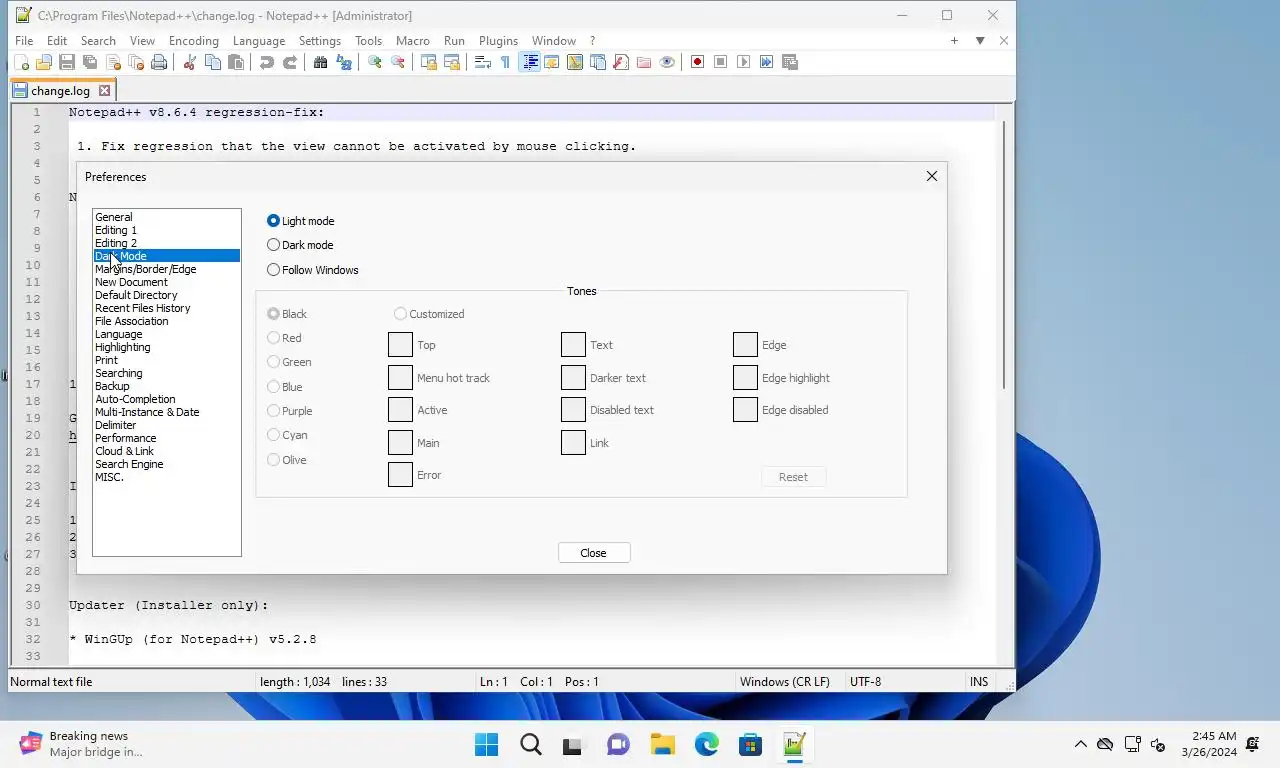Click the plus button in menu bar
This screenshot has width=1280, height=768.
point(954,41)
